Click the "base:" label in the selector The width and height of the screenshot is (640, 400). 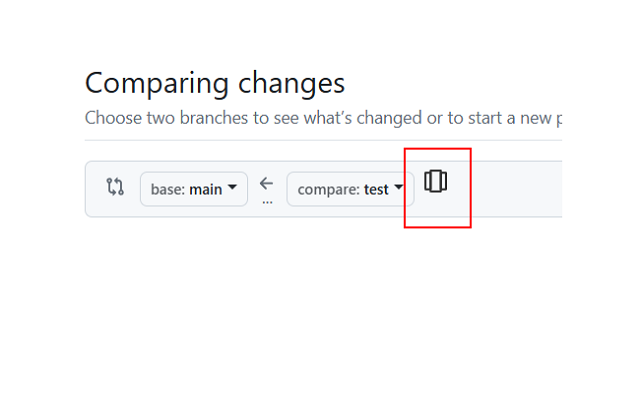168,189
